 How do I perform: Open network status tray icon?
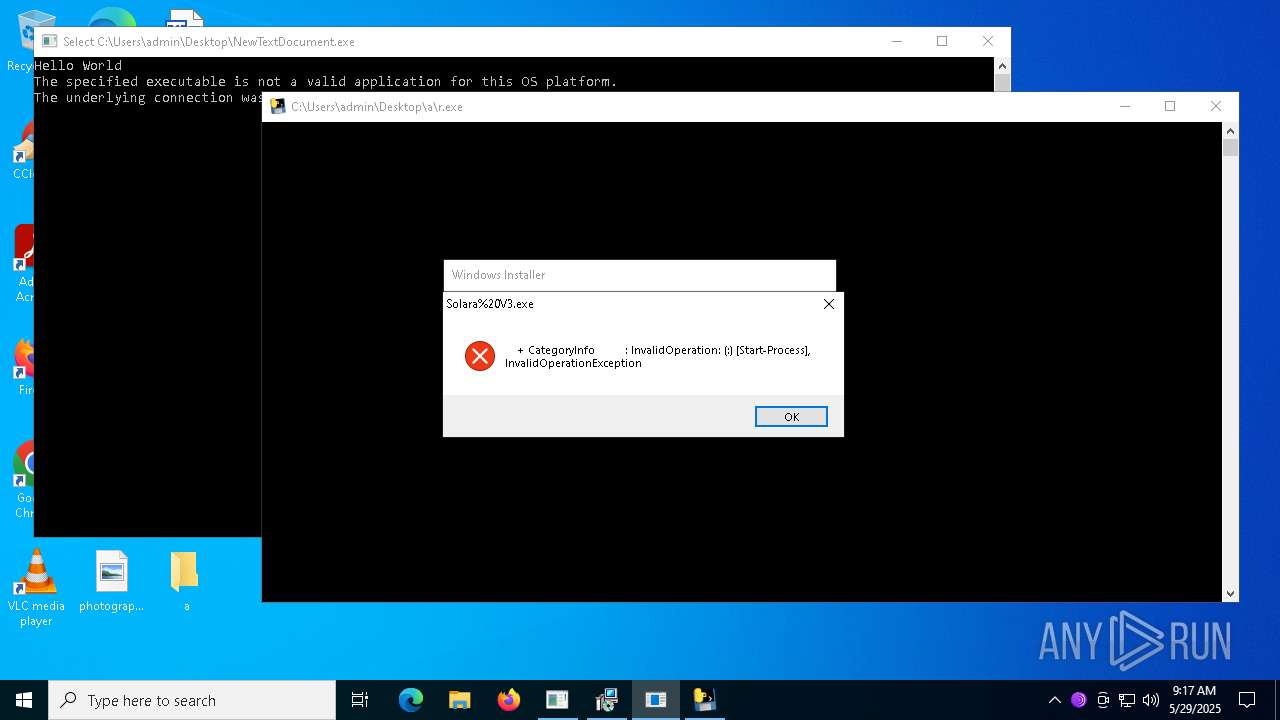[x=1127, y=700]
